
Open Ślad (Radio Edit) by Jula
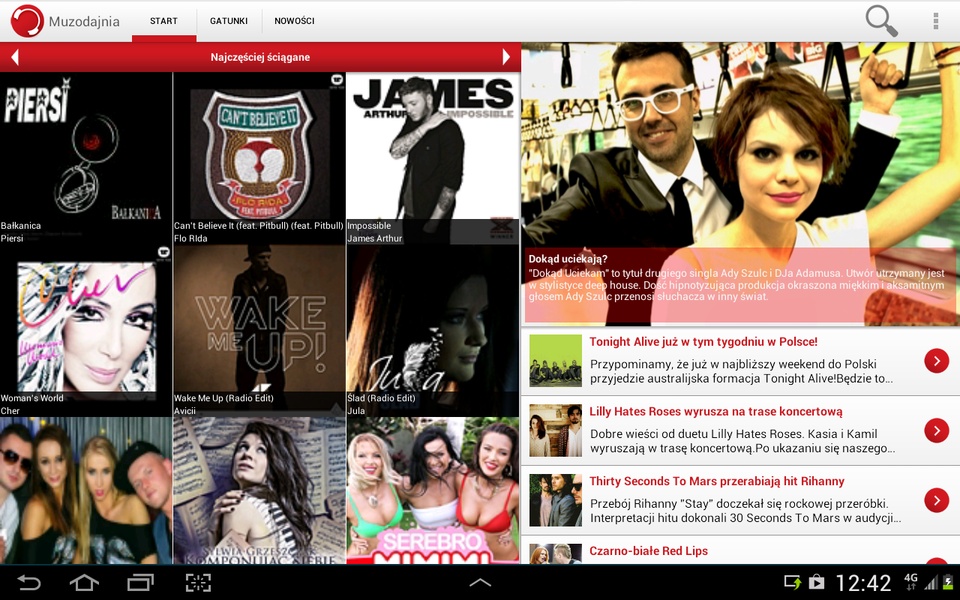[x=433, y=331]
